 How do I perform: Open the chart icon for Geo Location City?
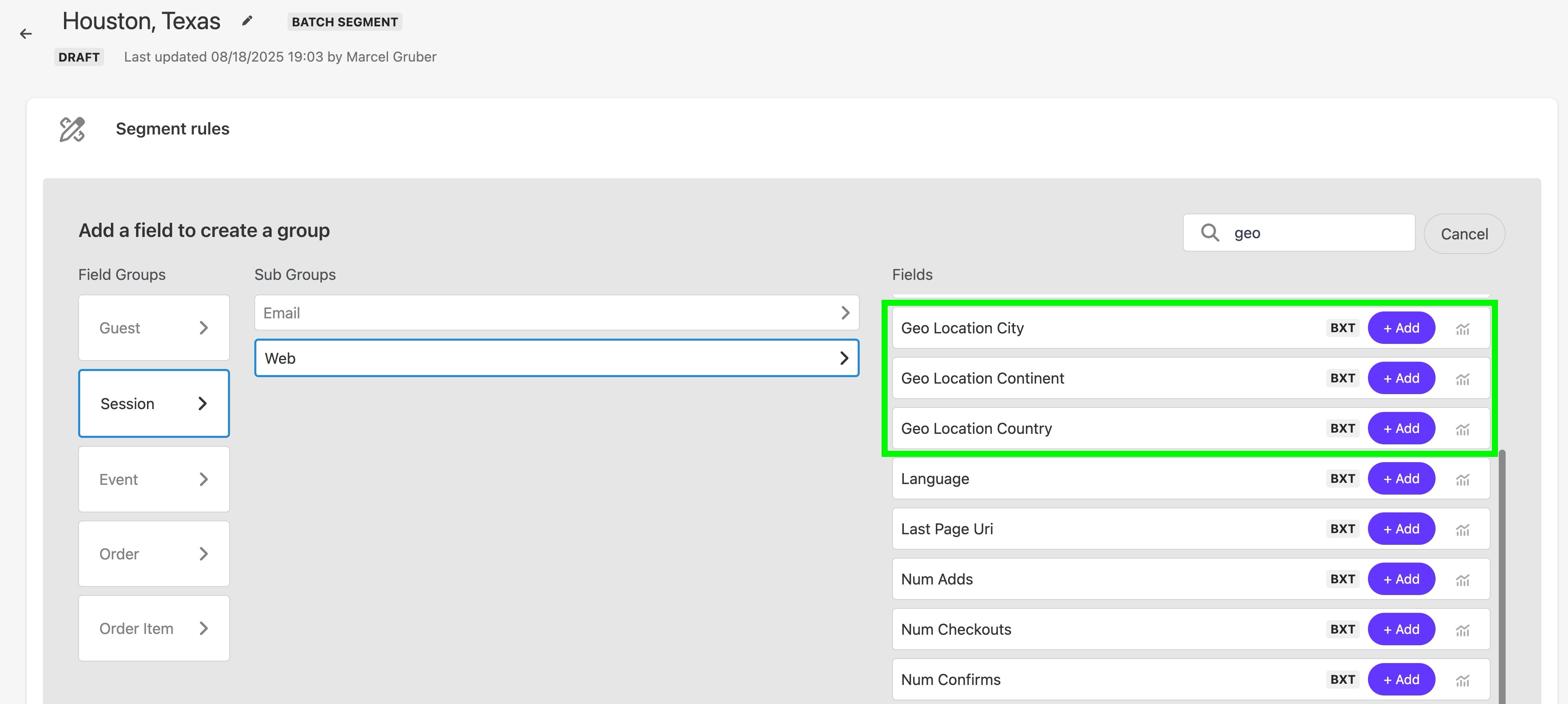(1462, 329)
